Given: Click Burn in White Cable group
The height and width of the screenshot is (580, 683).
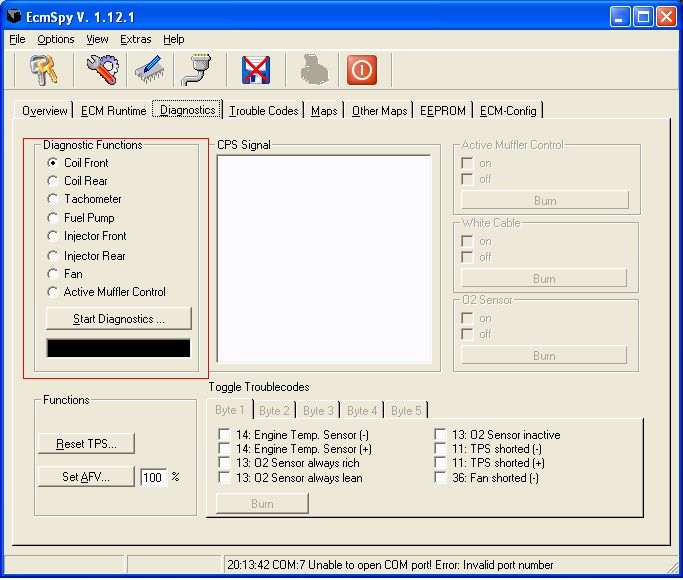Looking at the screenshot, I should (544, 279).
